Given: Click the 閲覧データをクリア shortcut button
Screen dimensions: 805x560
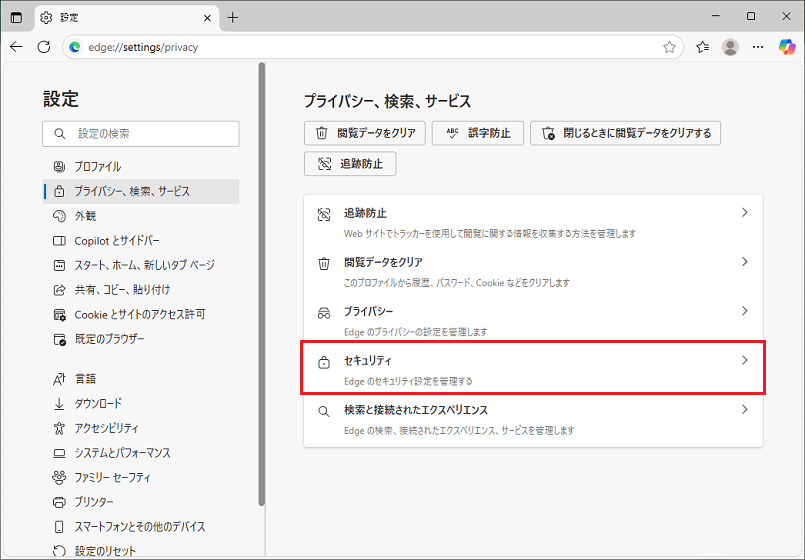Looking at the screenshot, I should tap(365, 133).
